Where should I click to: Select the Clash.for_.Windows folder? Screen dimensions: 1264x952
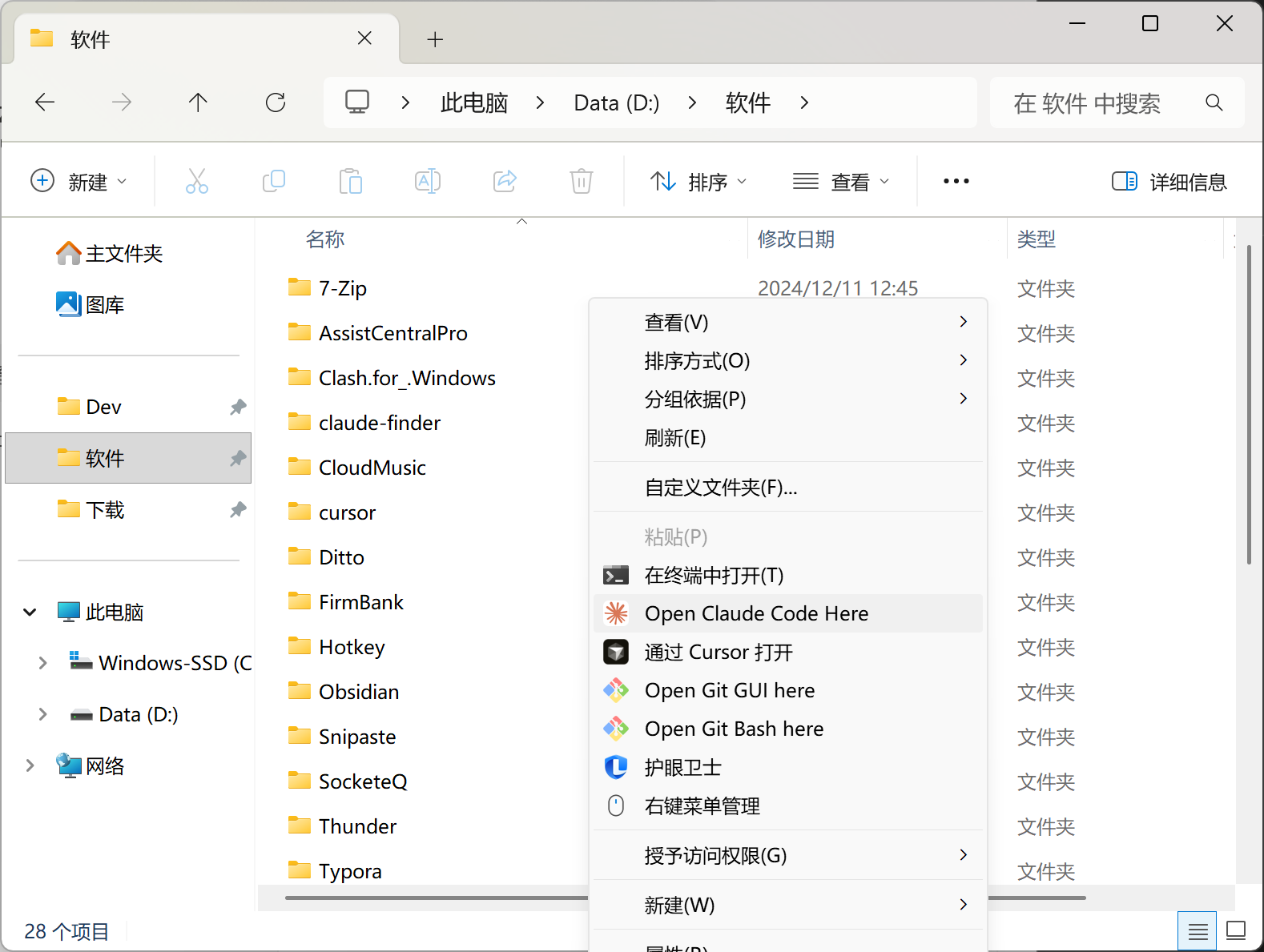coord(407,378)
